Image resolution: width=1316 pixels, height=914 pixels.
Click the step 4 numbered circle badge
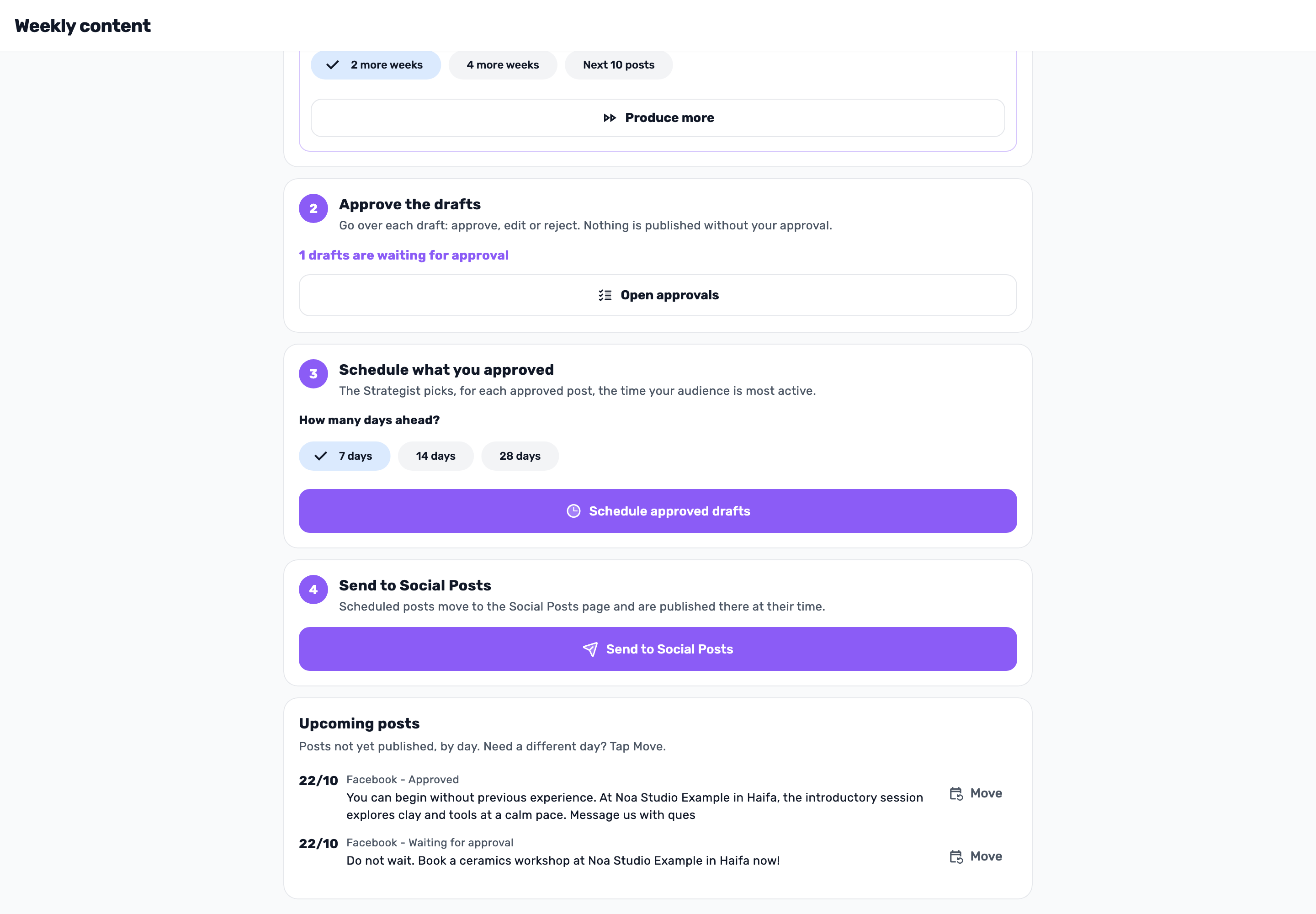[x=313, y=590]
